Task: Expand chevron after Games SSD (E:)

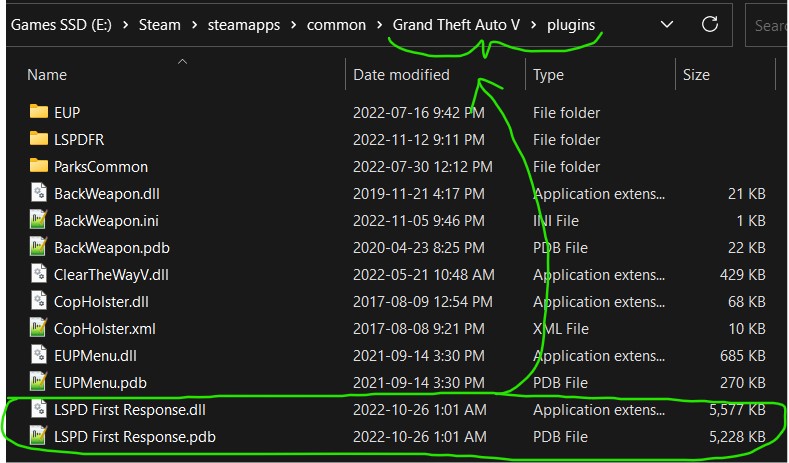Action: pos(125,25)
